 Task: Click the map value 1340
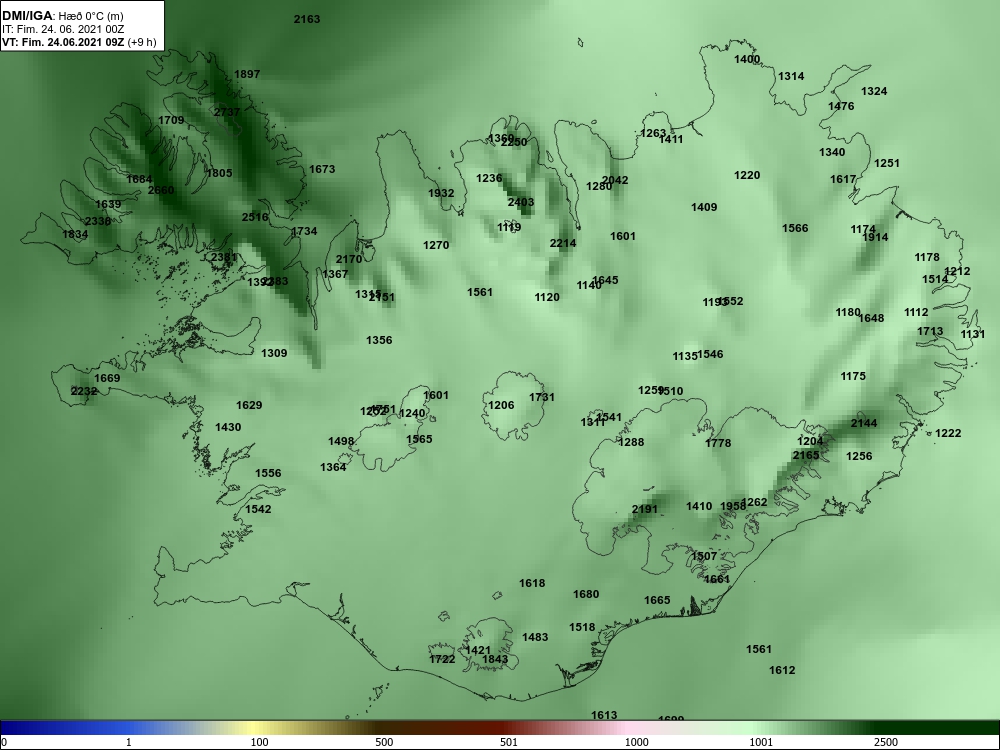832,152
